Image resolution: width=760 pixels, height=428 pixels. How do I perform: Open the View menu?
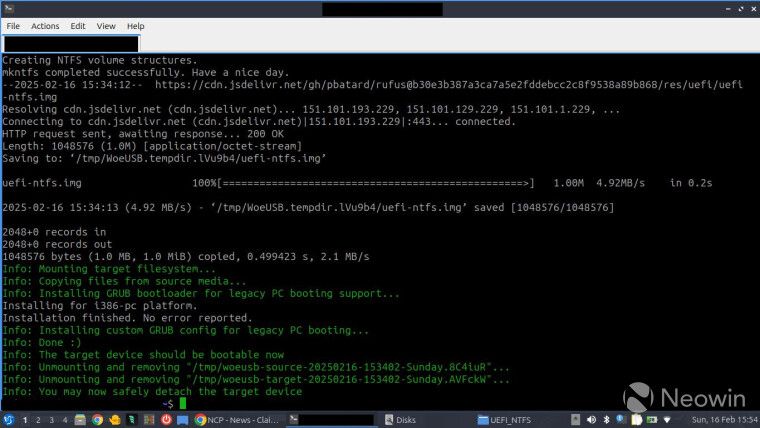[x=105, y=25]
